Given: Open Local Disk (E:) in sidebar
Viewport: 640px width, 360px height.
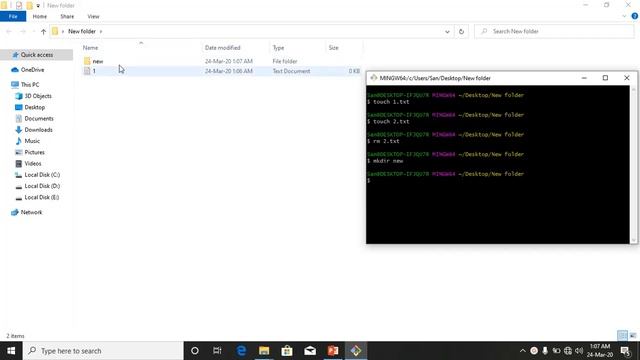Looking at the screenshot, I should 42,197.
